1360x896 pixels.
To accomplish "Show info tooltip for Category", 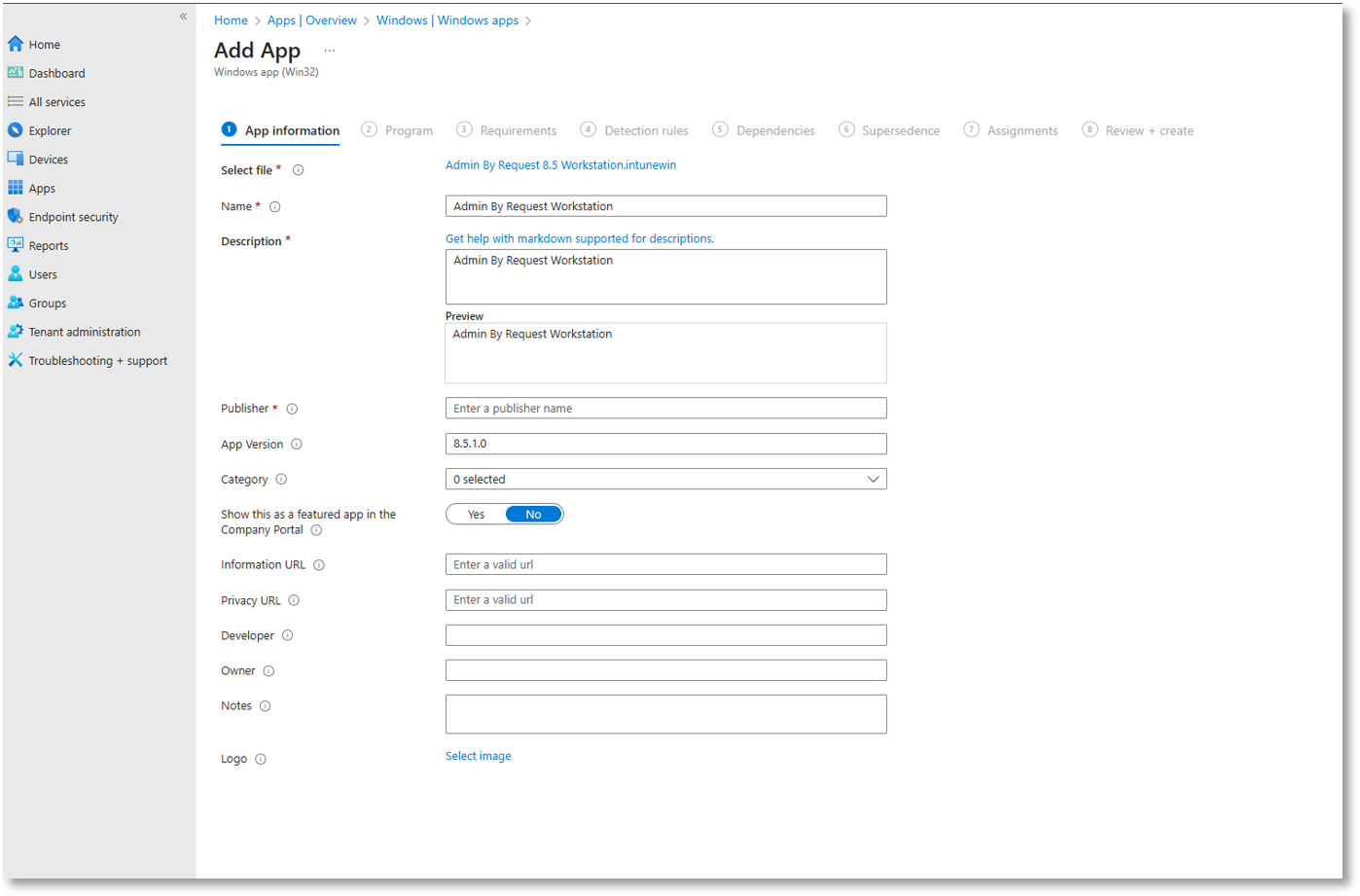I will (x=281, y=479).
